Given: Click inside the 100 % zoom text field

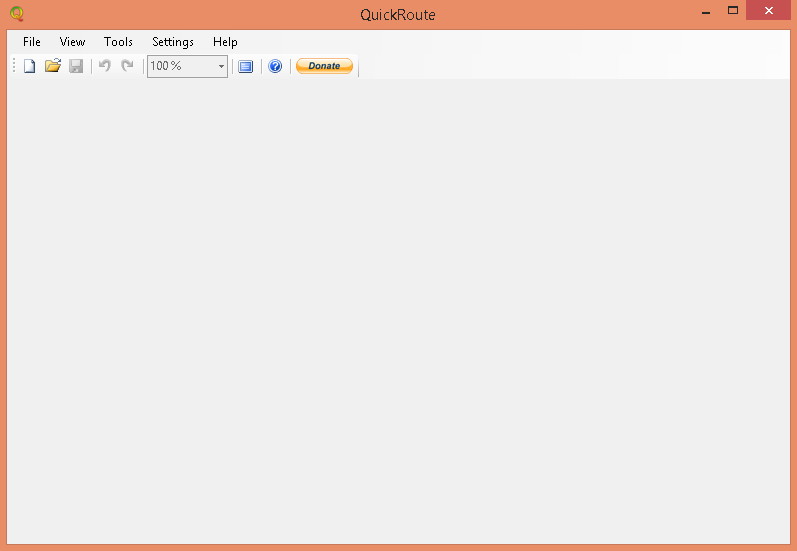Looking at the screenshot, I should (180, 66).
